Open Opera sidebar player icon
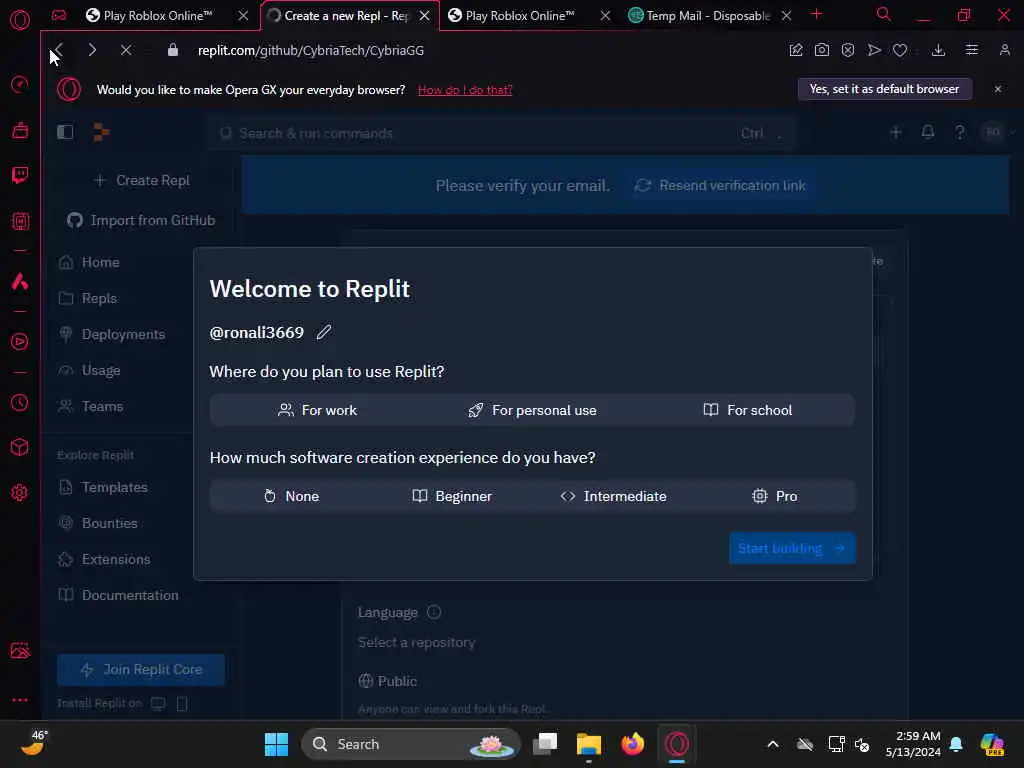The height and width of the screenshot is (768, 1024). click(x=20, y=342)
